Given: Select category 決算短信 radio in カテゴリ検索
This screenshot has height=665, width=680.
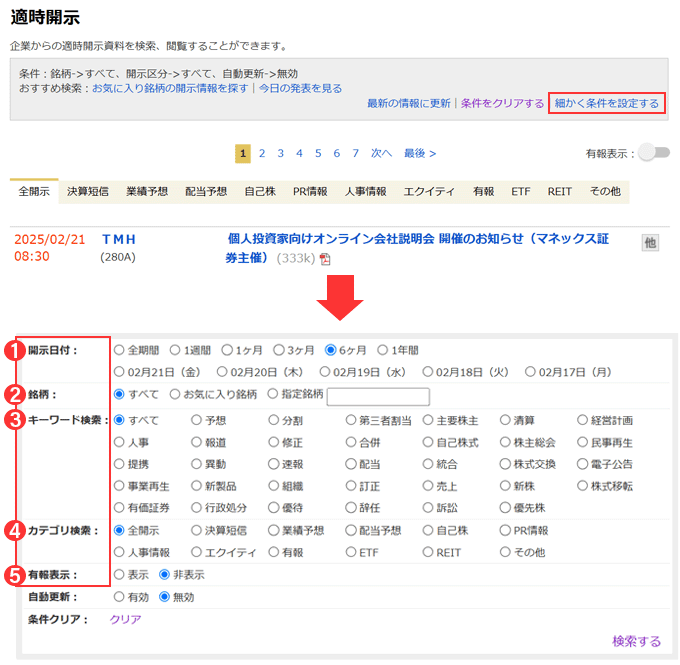Looking at the screenshot, I should click(196, 531).
